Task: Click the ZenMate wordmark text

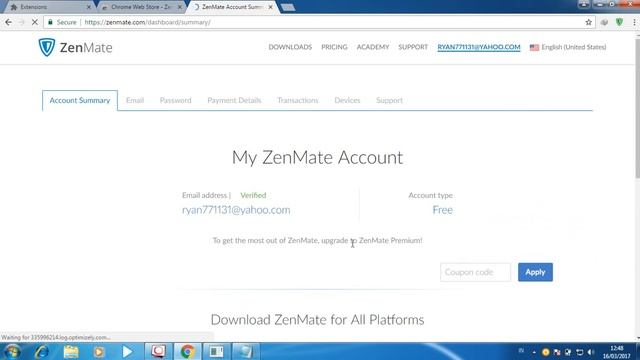Action: pyautogui.click(x=86, y=47)
